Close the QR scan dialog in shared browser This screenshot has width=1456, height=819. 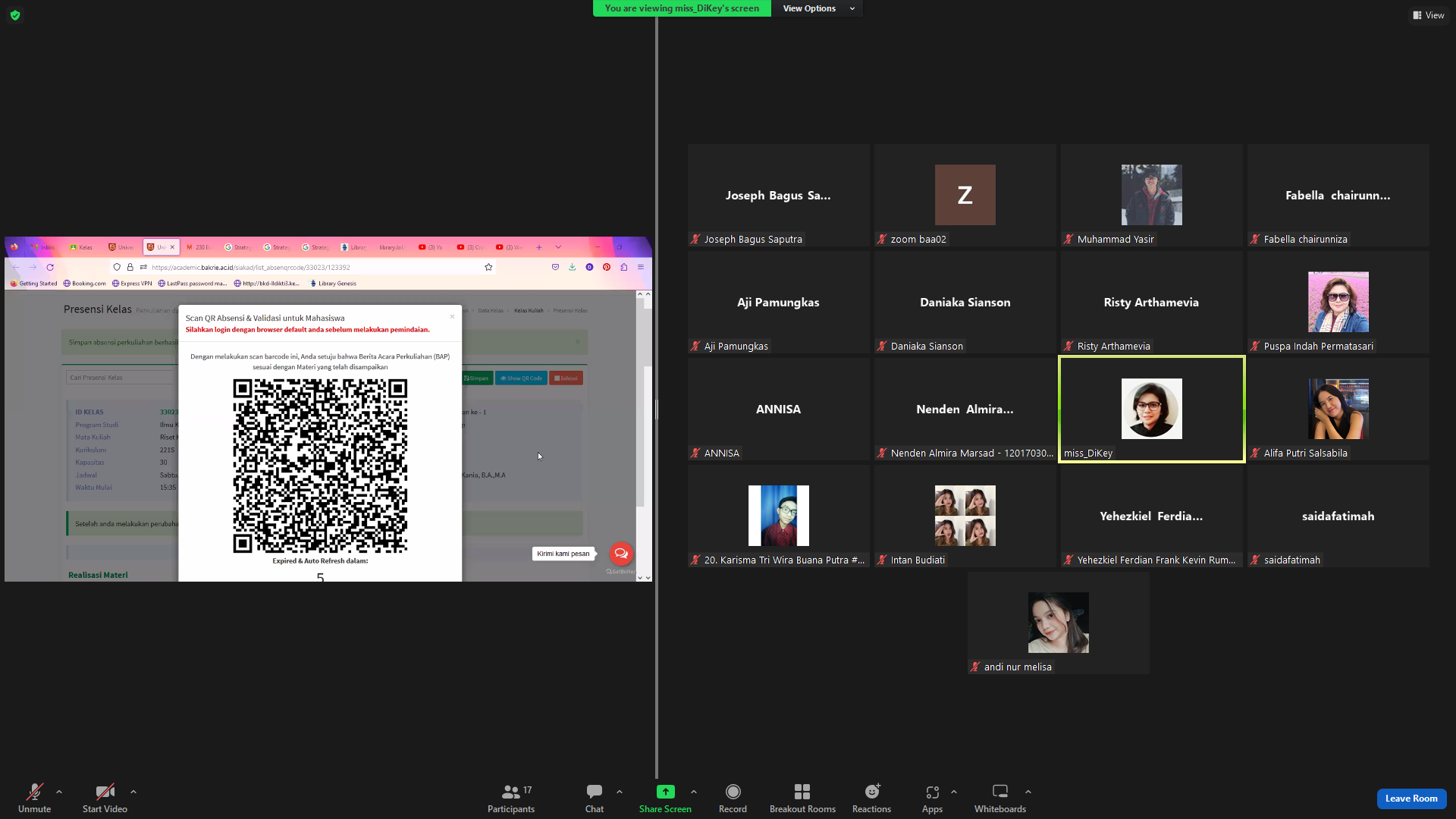pos(452,316)
